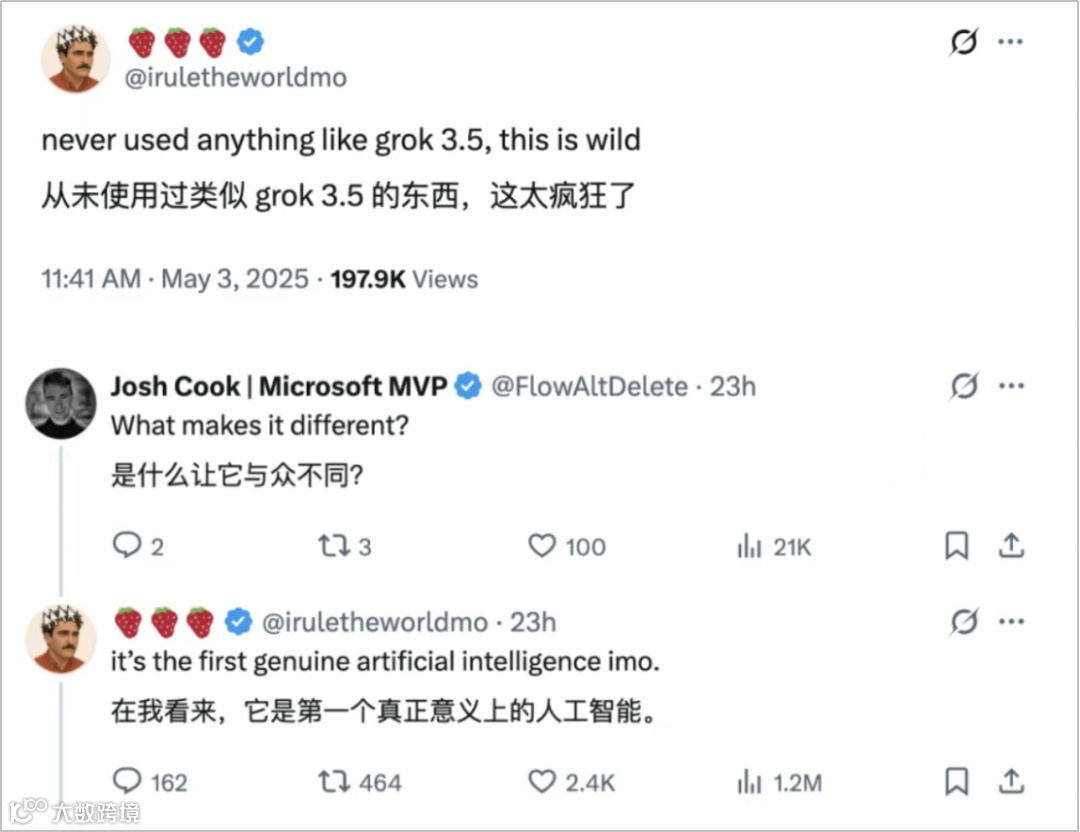Open more options on the last reply
1080x832 pixels.
click(x=1011, y=622)
